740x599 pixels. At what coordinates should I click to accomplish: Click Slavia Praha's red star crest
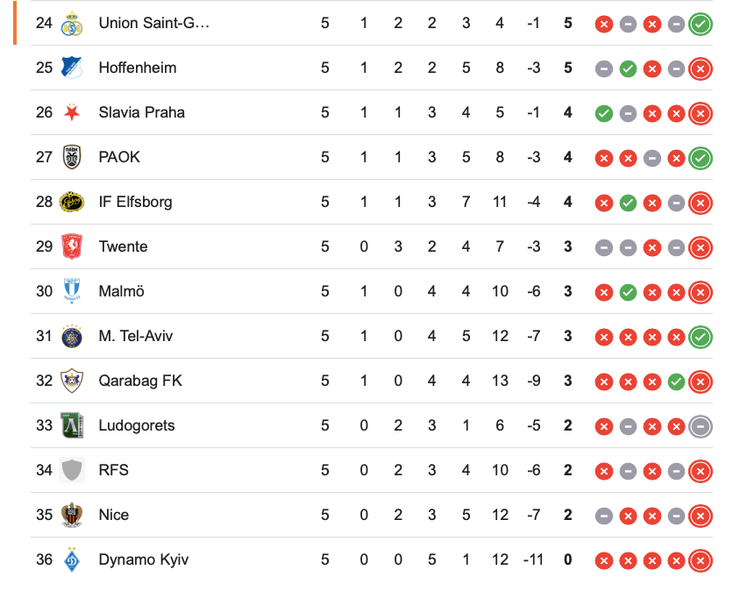coord(72,112)
